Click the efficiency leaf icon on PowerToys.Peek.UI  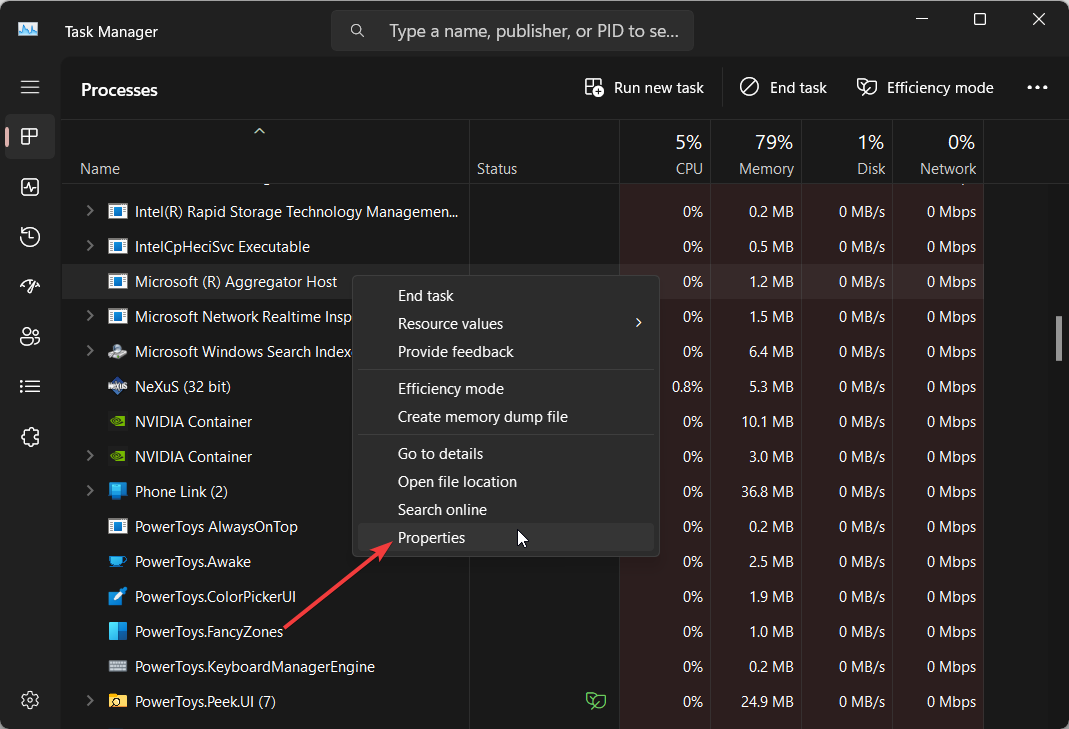(596, 700)
